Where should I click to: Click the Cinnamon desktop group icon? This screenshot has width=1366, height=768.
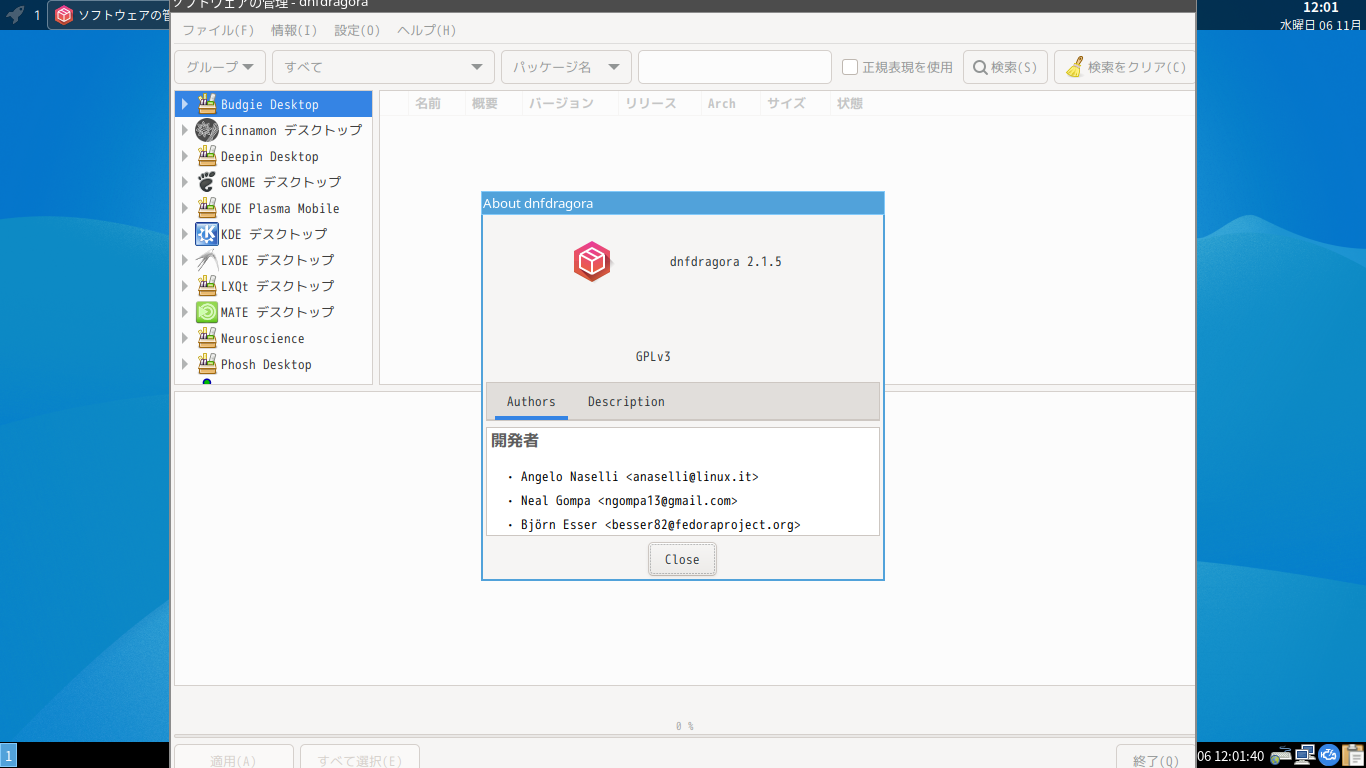pos(207,130)
